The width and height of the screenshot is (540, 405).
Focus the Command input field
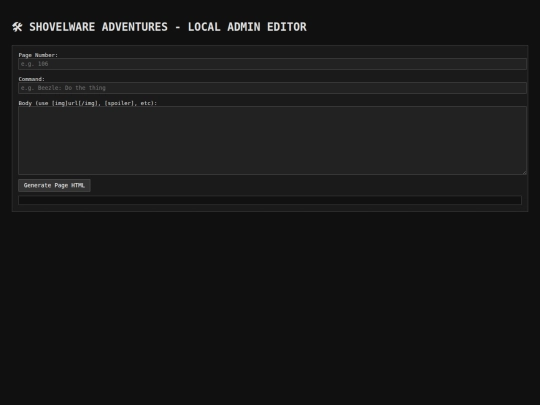tap(272, 88)
